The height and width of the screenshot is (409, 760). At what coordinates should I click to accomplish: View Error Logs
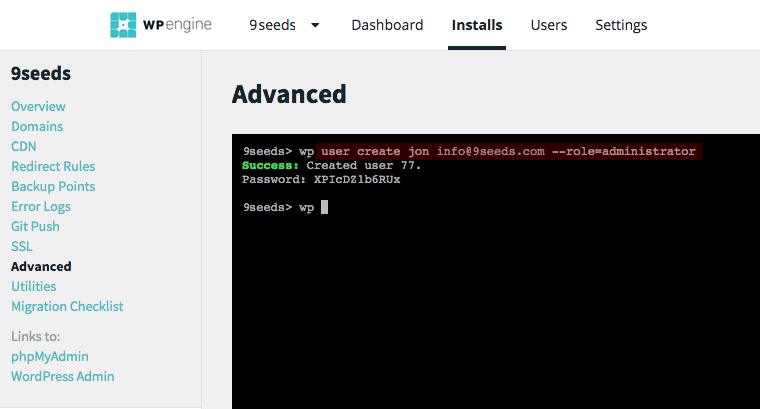[41, 206]
